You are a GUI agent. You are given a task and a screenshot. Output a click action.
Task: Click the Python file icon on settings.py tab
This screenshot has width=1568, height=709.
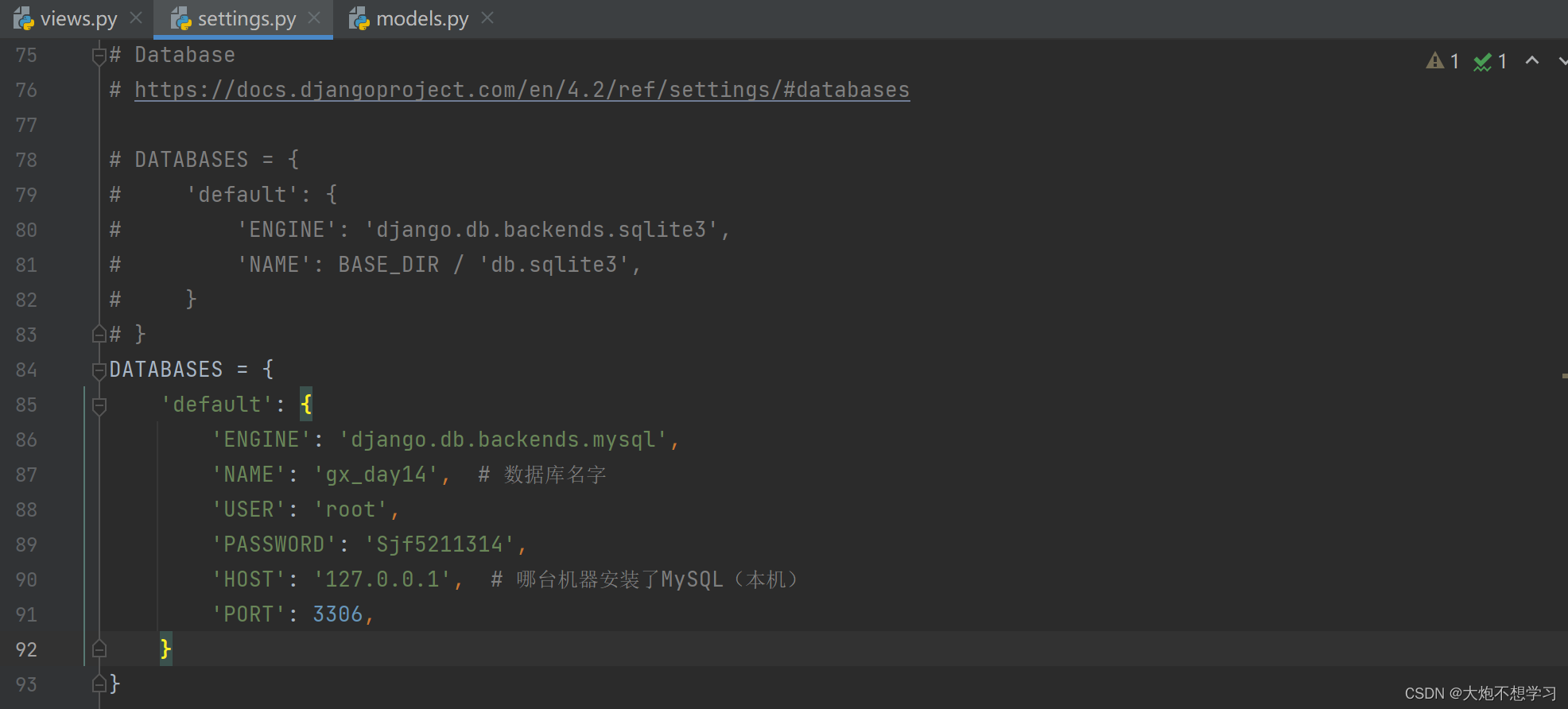pyautogui.click(x=181, y=18)
